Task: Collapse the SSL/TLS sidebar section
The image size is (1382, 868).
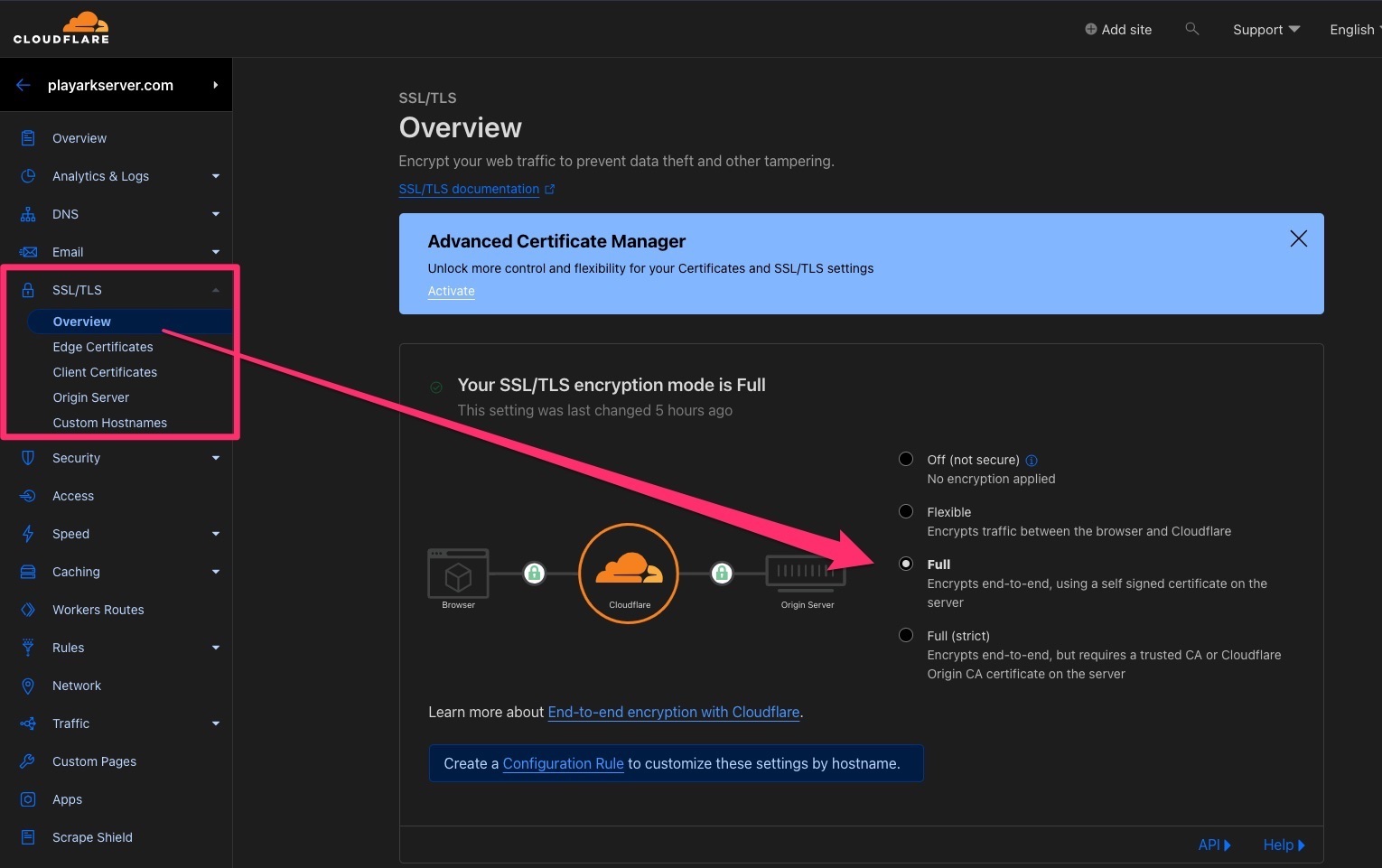Action: click(x=214, y=290)
